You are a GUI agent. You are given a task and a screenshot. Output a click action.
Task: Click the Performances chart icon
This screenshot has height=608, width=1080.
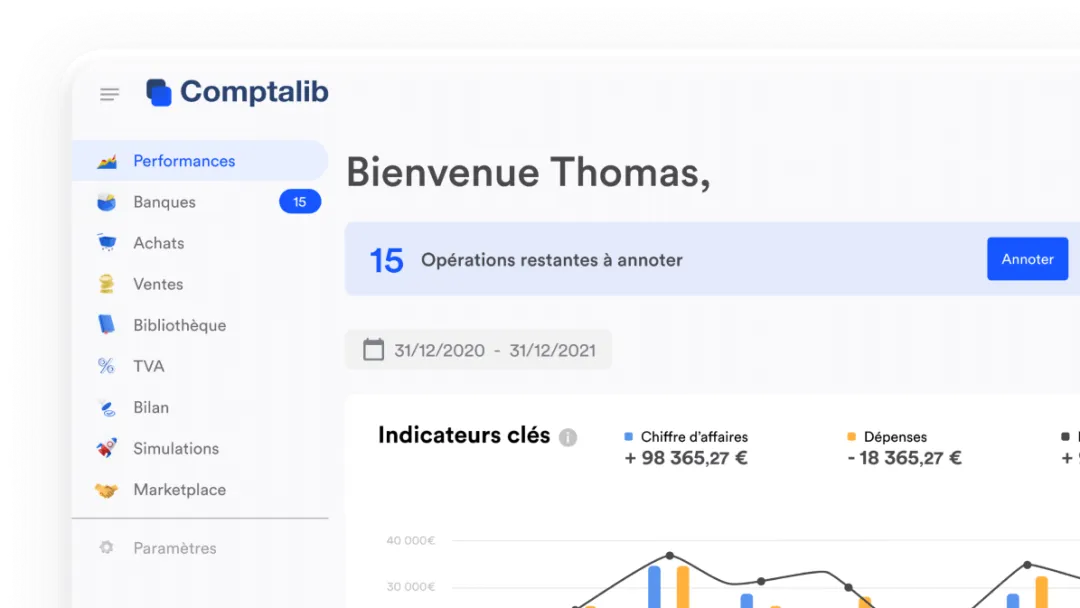click(107, 161)
